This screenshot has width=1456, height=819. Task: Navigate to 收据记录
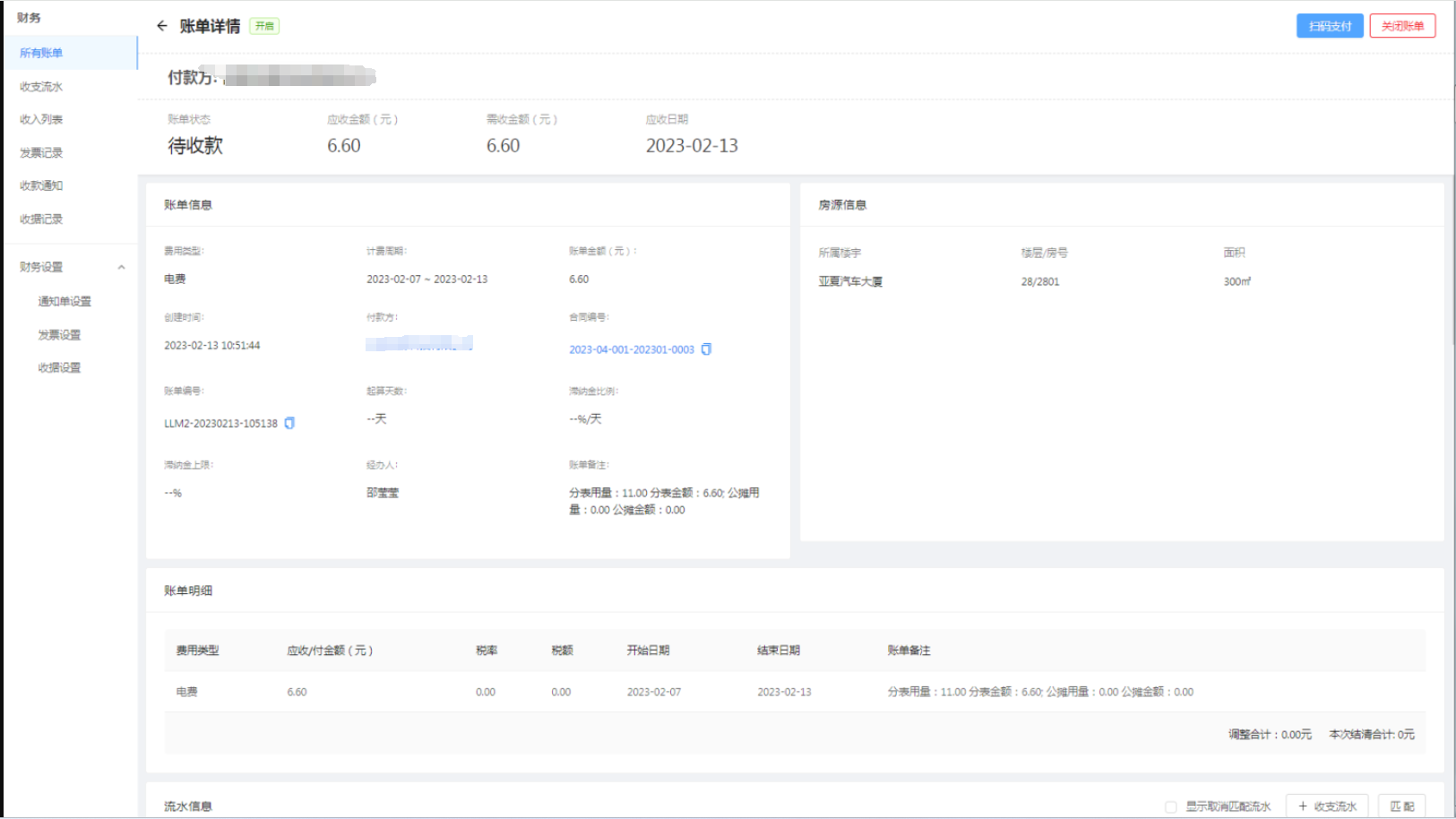click(x=41, y=220)
